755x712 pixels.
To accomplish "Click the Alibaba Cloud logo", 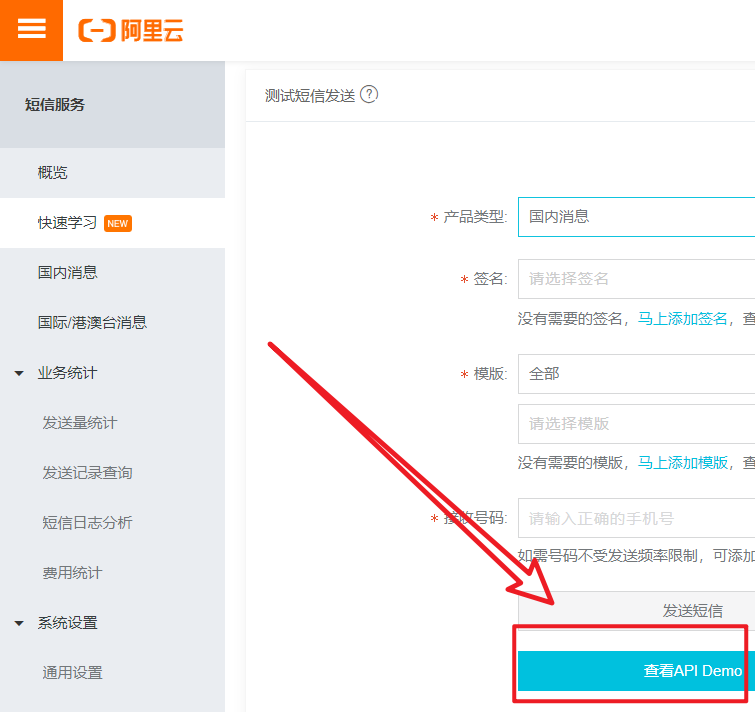I will click(131, 30).
